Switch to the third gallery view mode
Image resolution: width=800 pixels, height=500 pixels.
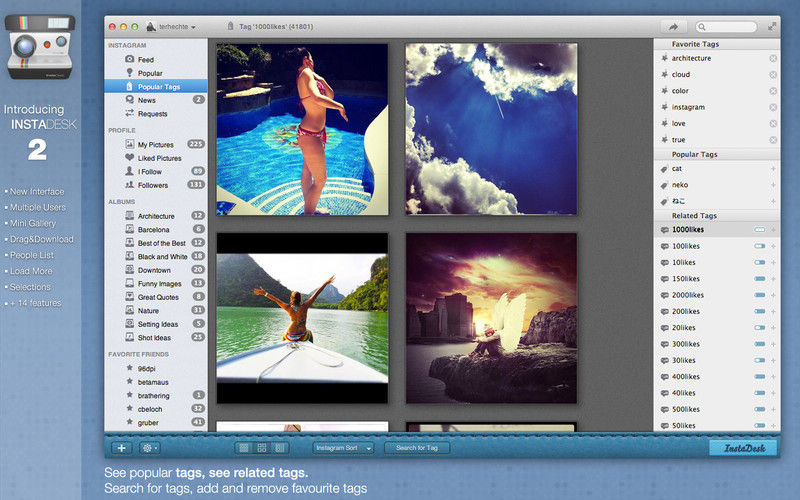[280, 448]
